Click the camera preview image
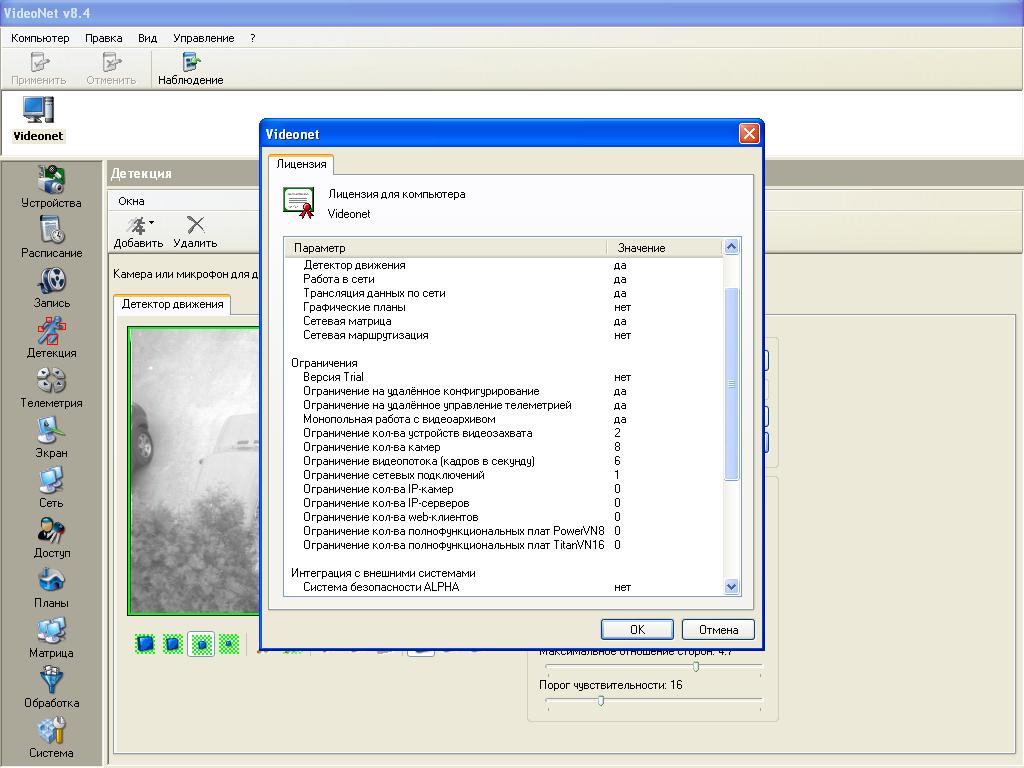The height and width of the screenshot is (768, 1024). [195, 470]
